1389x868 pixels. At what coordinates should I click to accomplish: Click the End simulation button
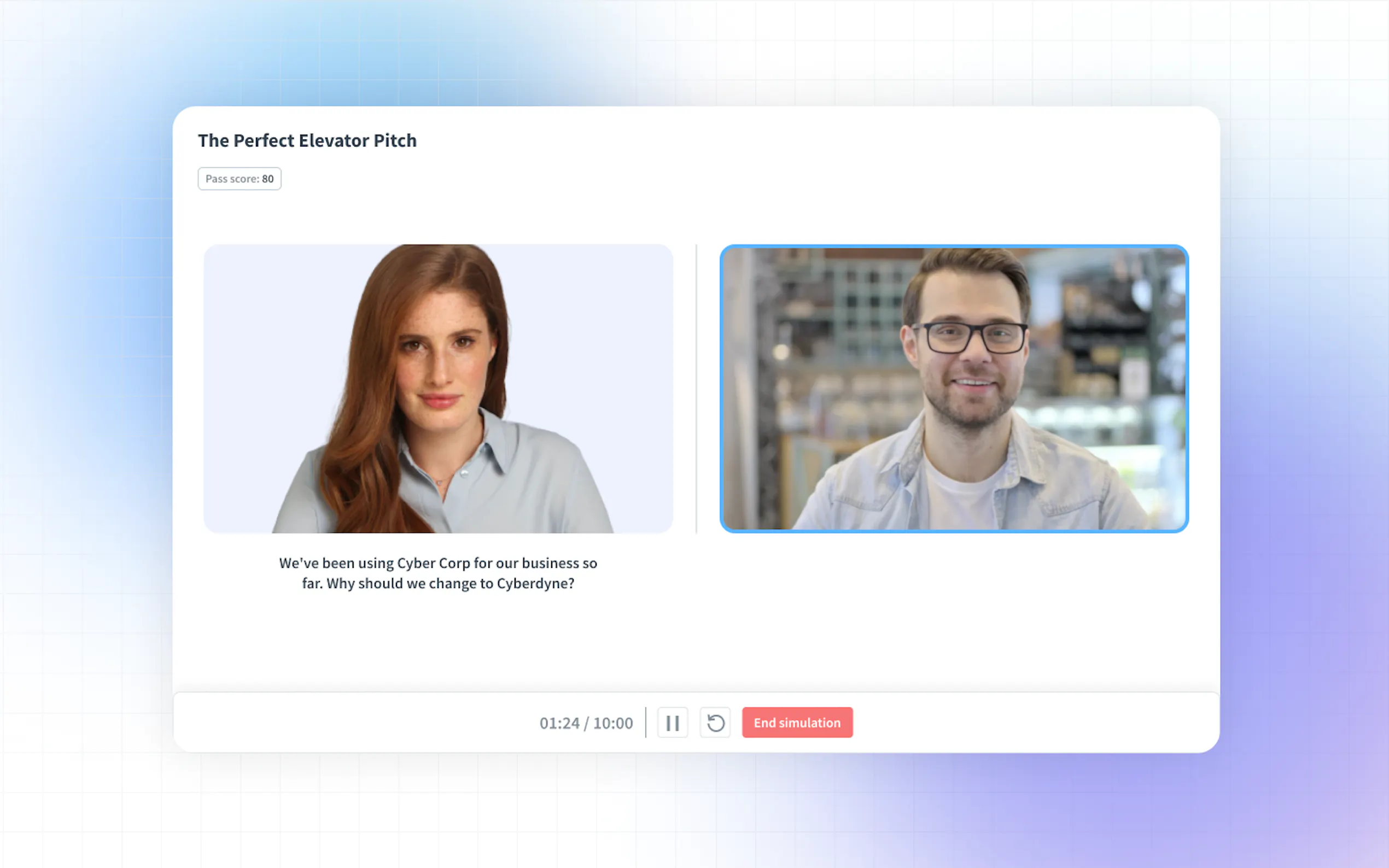(797, 722)
